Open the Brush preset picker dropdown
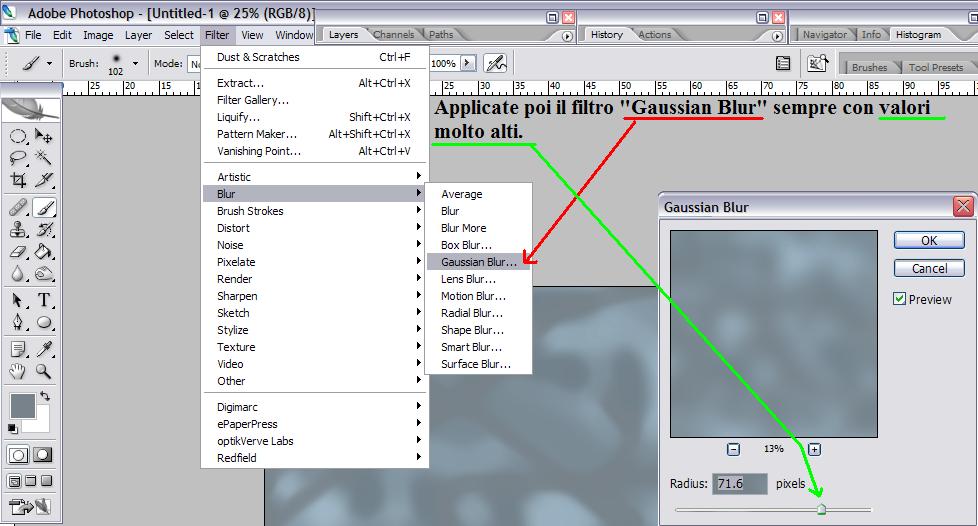The height and width of the screenshot is (526, 978). click(x=135, y=63)
